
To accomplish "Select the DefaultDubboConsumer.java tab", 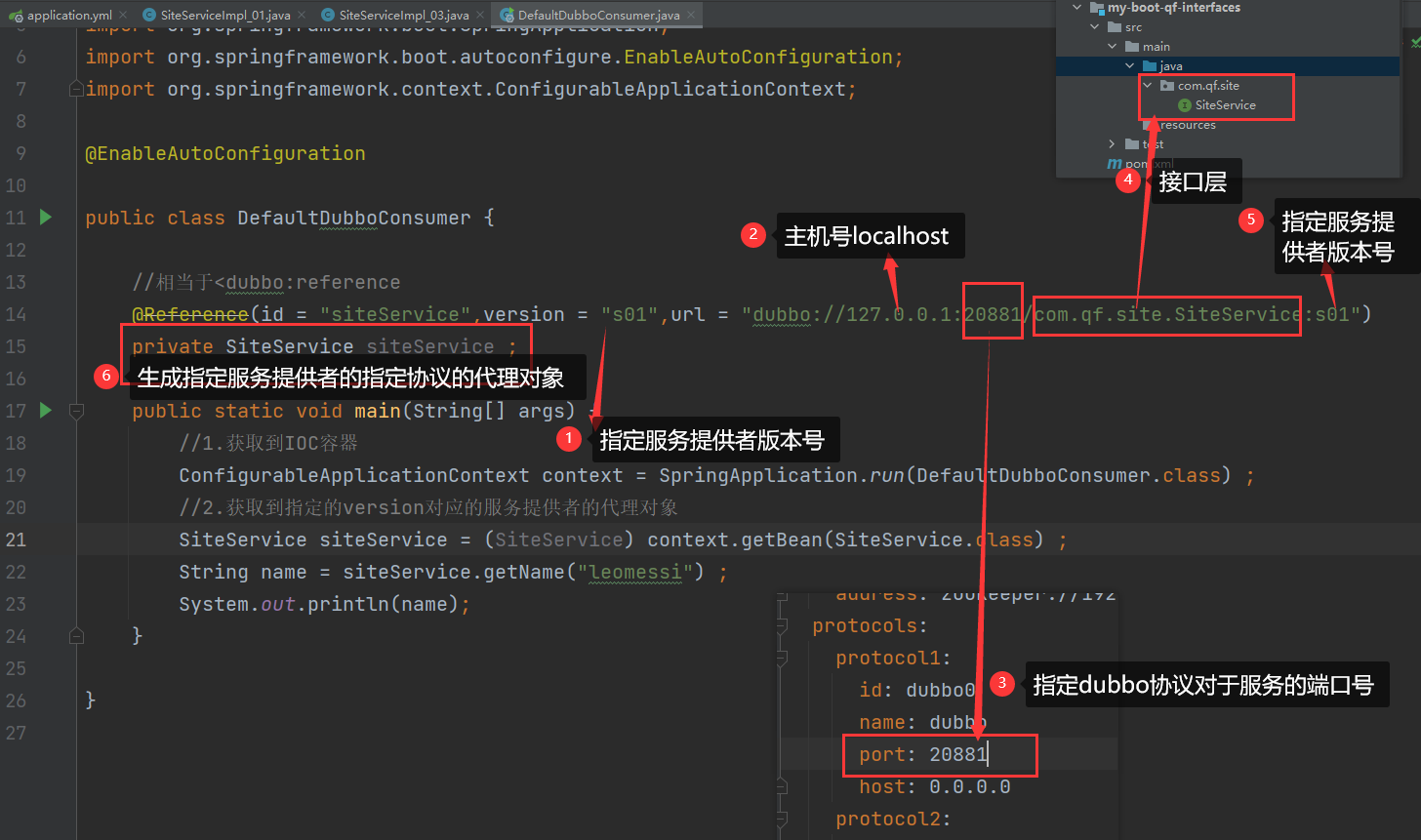I will point(598,16).
